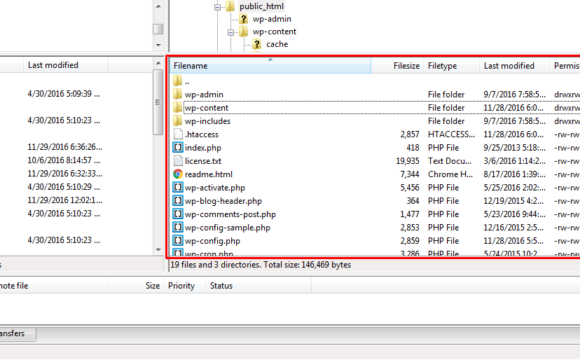The width and height of the screenshot is (580, 360).
Task: Click the .htaccess blank file icon
Action: click(x=178, y=134)
